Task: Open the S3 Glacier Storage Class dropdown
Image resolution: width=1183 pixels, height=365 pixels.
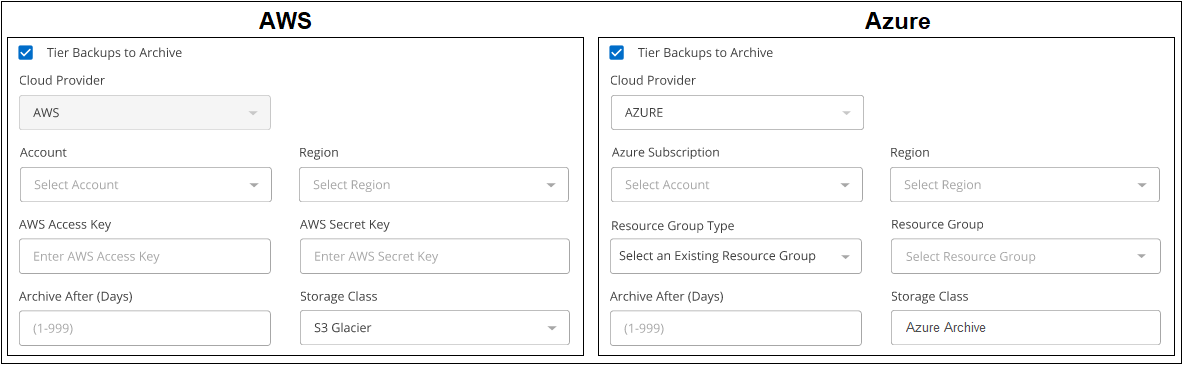Action: [x=435, y=328]
